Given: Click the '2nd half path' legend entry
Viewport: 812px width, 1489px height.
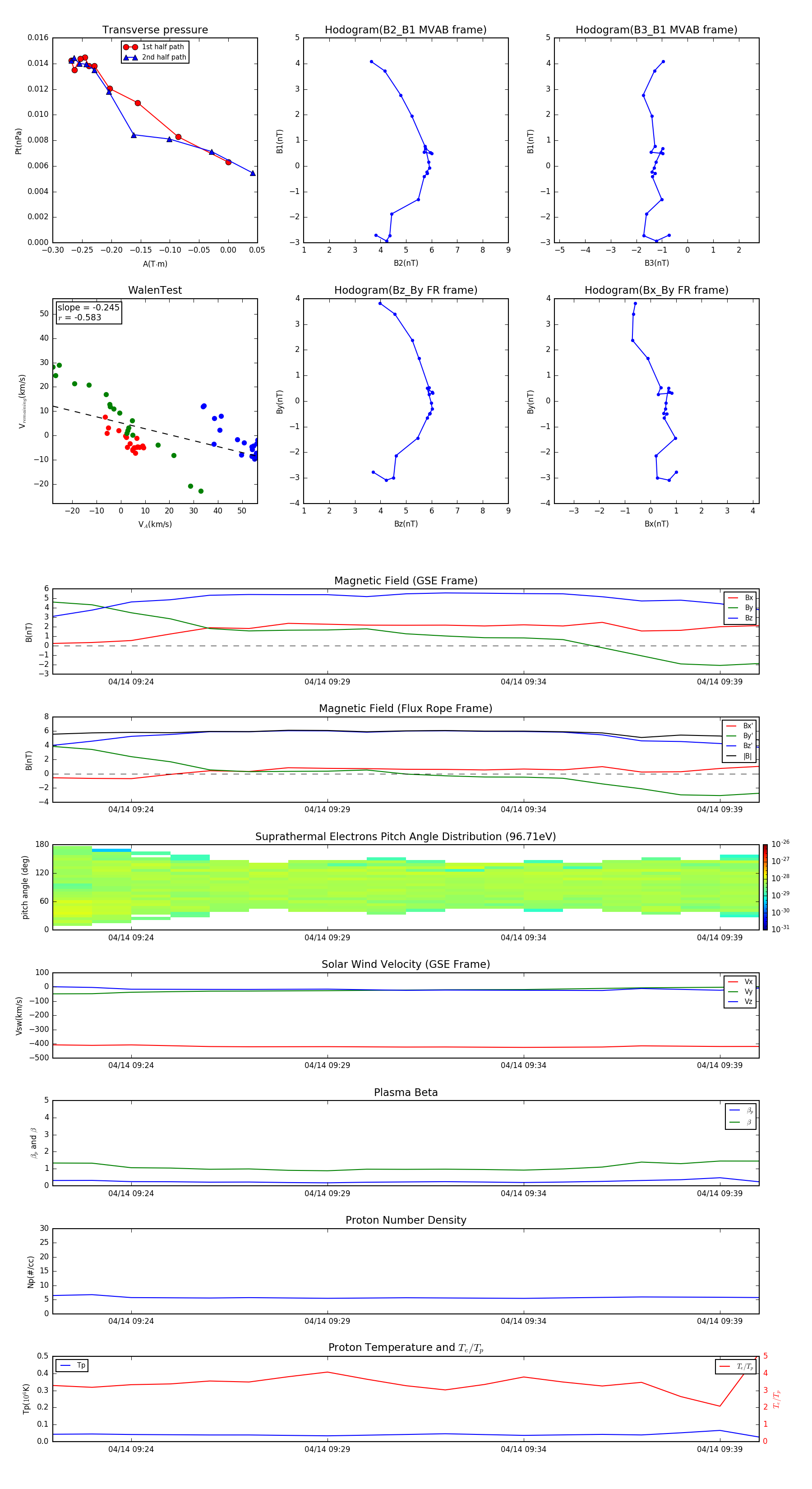Looking at the screenshot, I should 155,57.
